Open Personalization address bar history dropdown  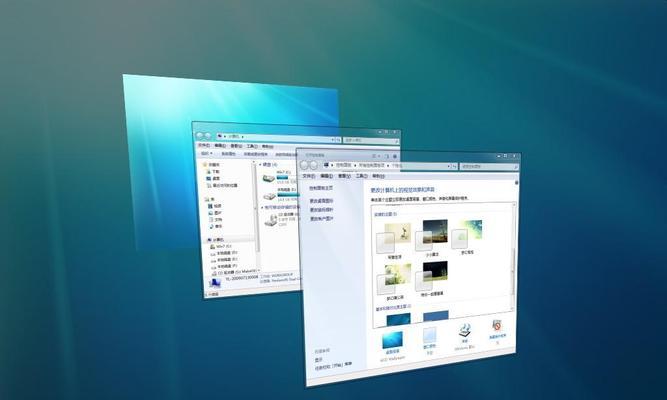tap(448, 166)
